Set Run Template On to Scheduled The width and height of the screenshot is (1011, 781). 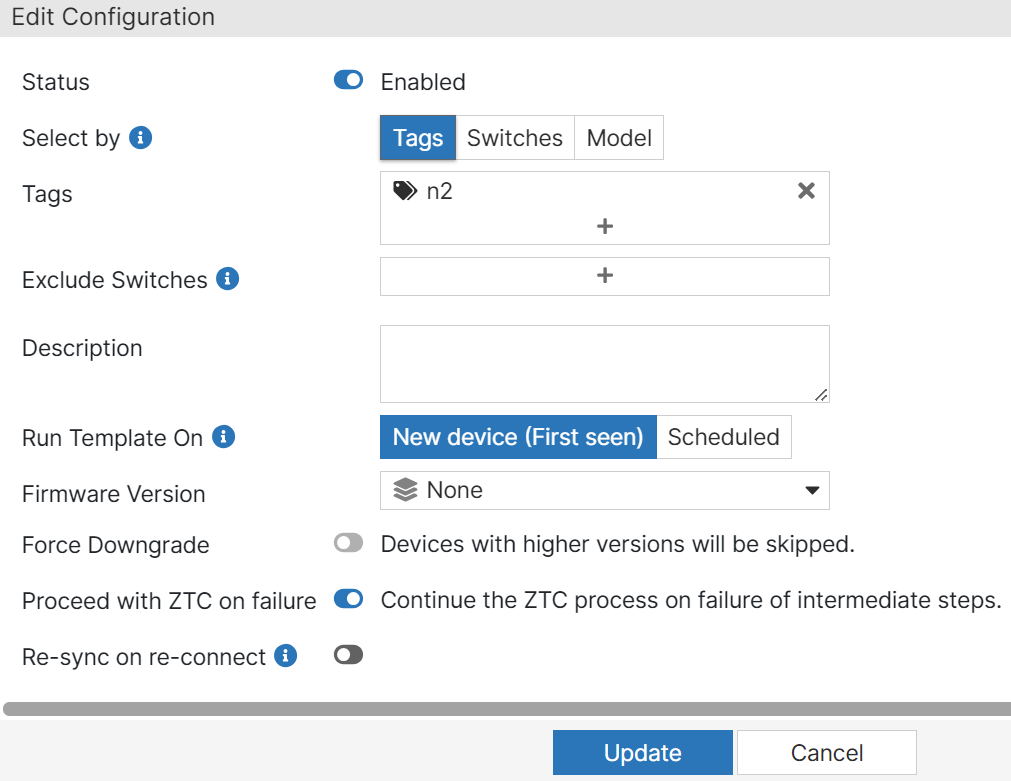(723, 437)
